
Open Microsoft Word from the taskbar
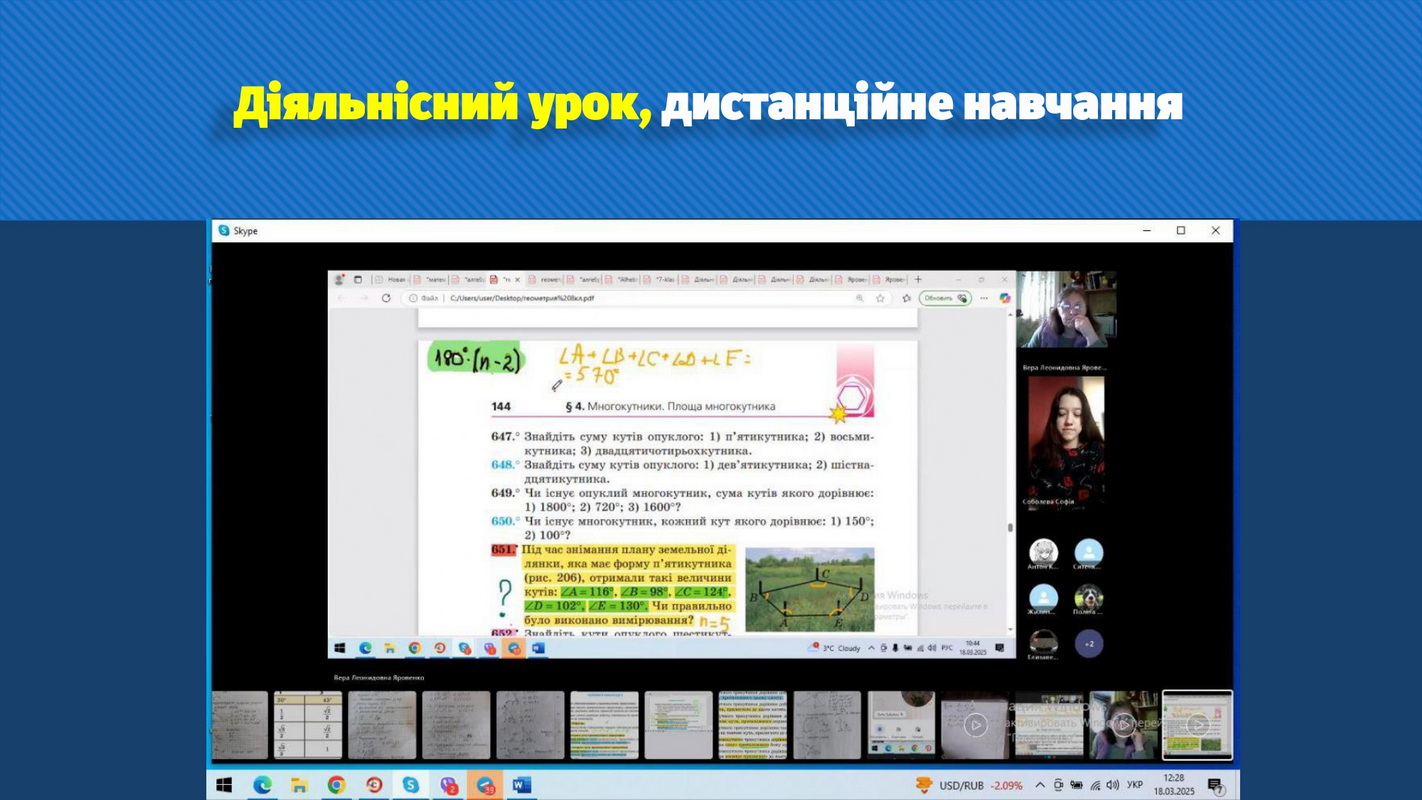[522, 785]
